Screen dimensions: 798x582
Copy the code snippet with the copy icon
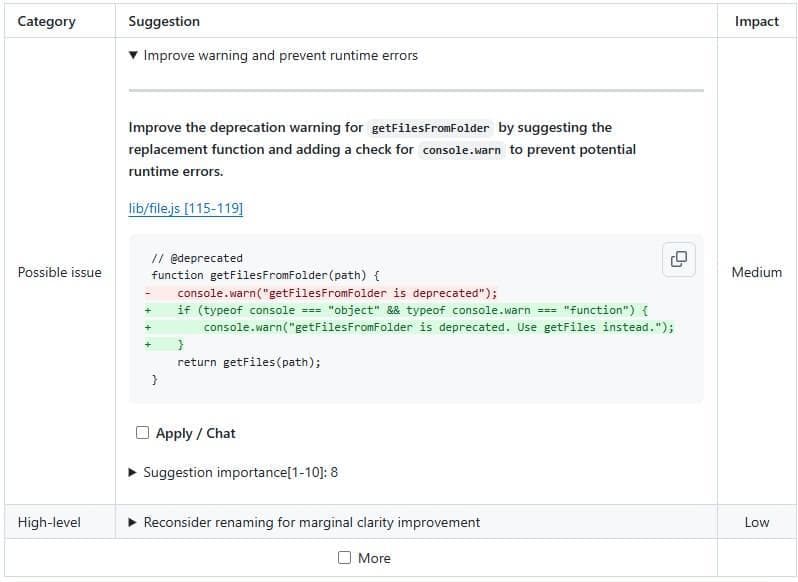(678, 259)
